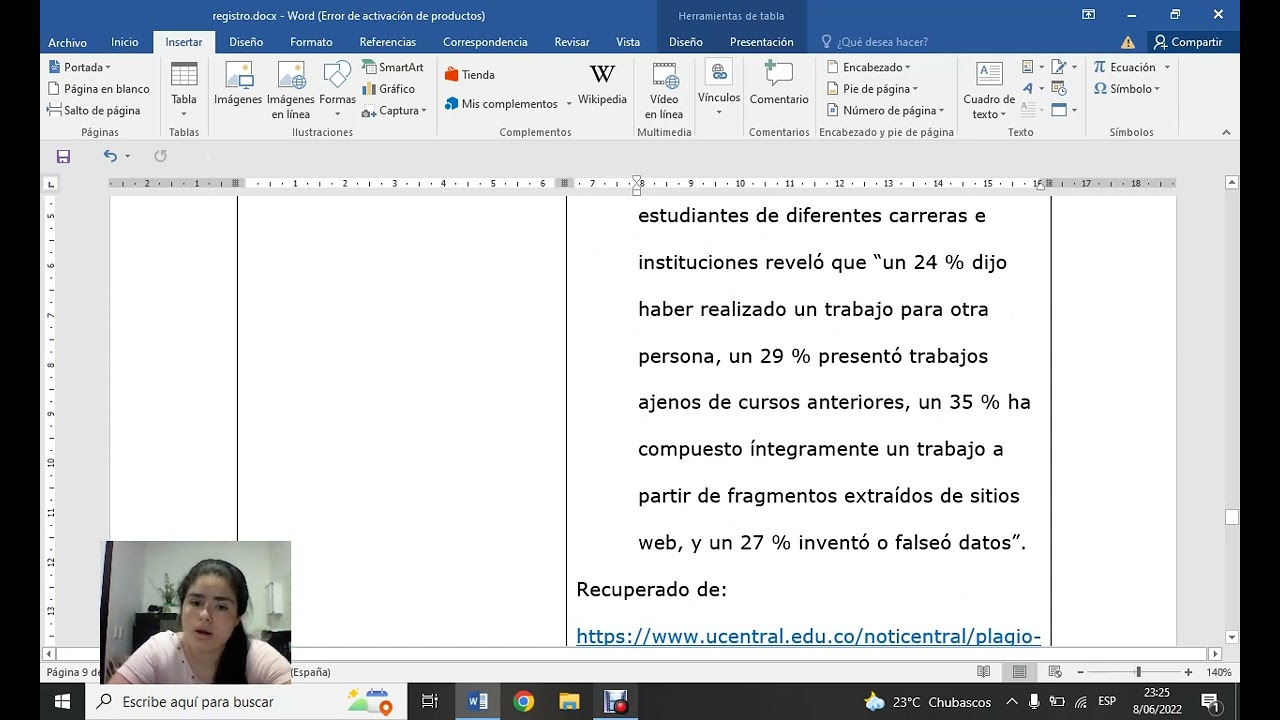Image resolution: width=1280 pixels, height=720 pixels.
Task: Collapse the ribbon with the arrow
Action: click(x=1226, y=132)
